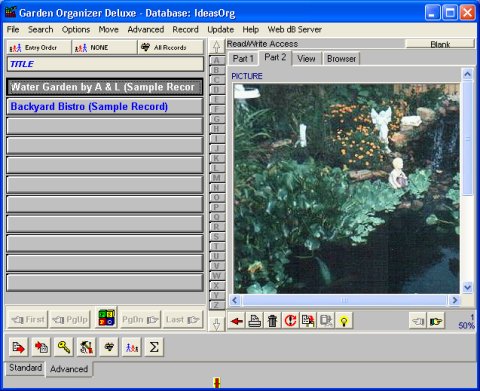Switch to the Browser tab
480x391 pixels.
pos(341,59)
